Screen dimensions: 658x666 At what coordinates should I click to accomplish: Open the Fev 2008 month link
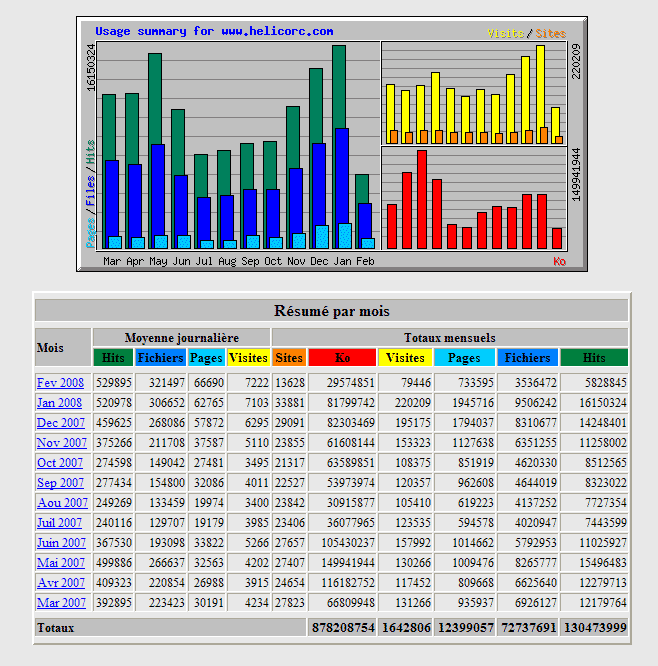pyautogui.click(x=60, y=383)
